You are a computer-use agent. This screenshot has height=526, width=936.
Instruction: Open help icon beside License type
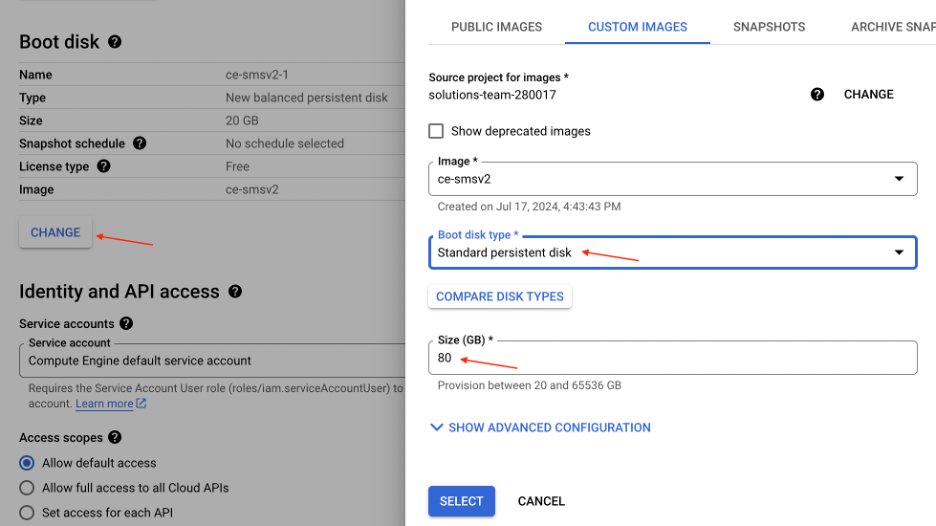click(x=104, y=166)
